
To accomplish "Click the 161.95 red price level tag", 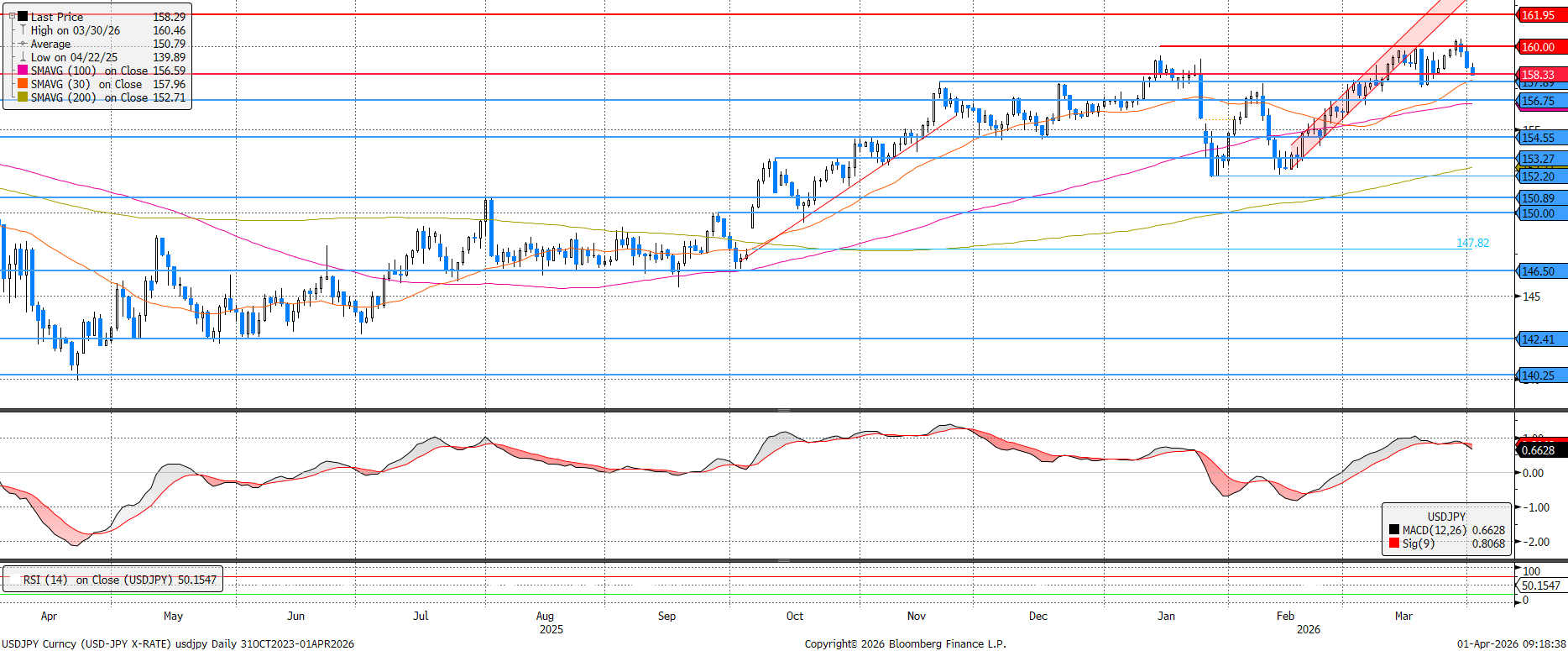I will (x=1541, y=15).
